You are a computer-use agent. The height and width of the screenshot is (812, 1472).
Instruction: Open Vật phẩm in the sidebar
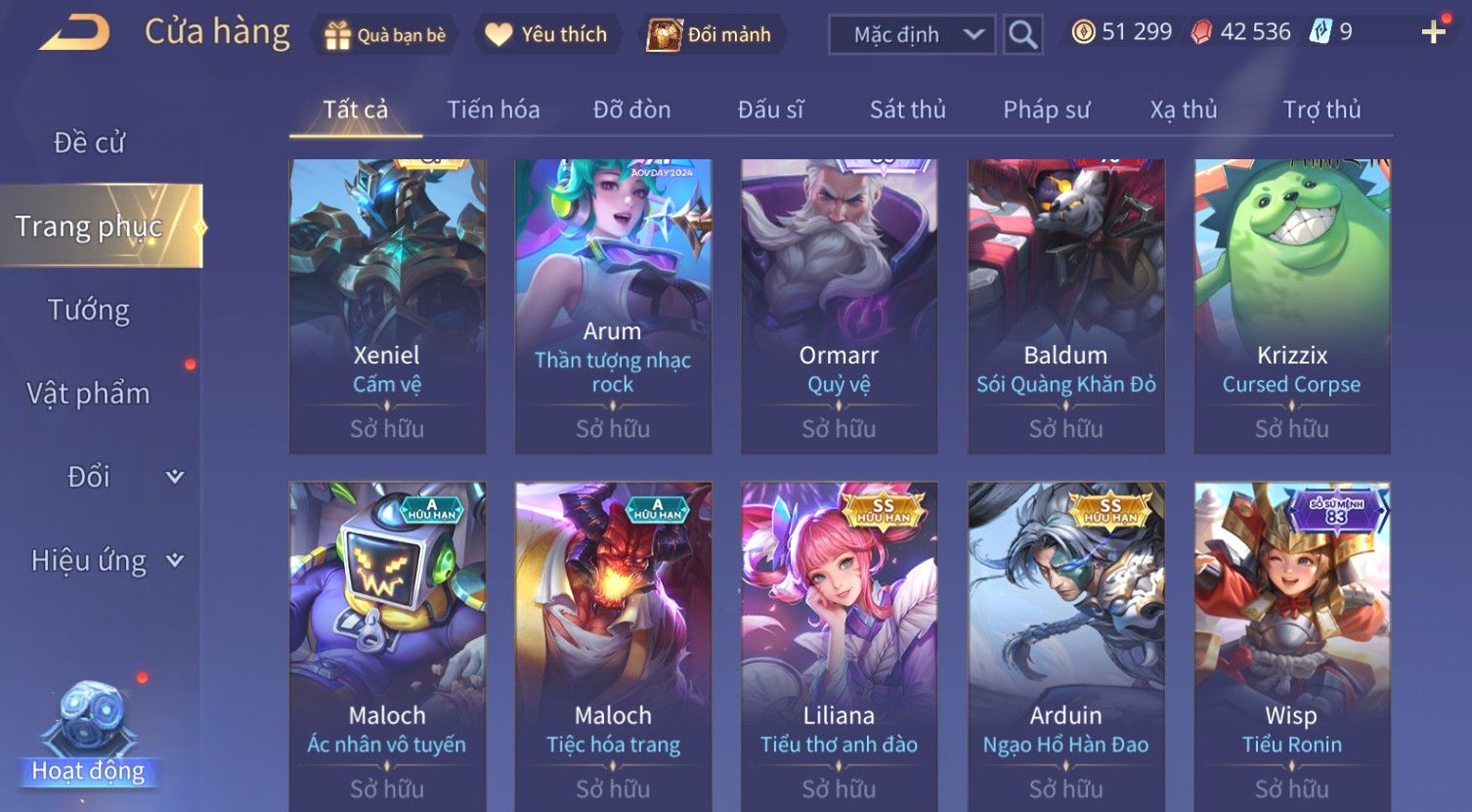coord(89,394)
